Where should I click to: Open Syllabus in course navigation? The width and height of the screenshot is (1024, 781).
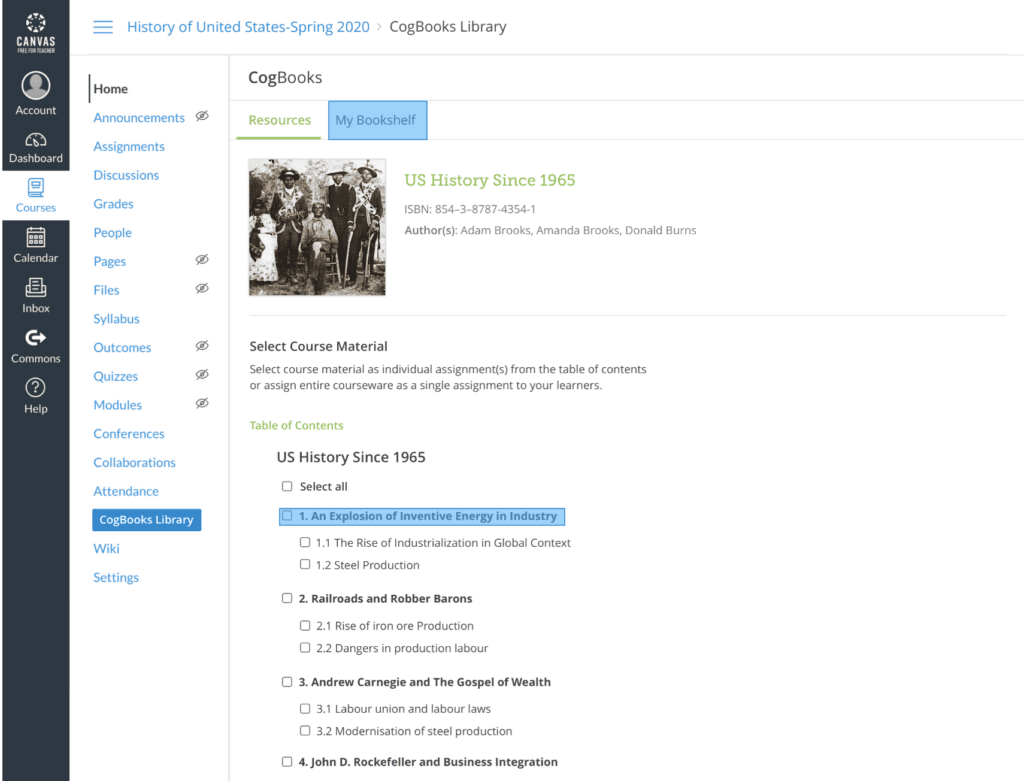coord(116,319)
